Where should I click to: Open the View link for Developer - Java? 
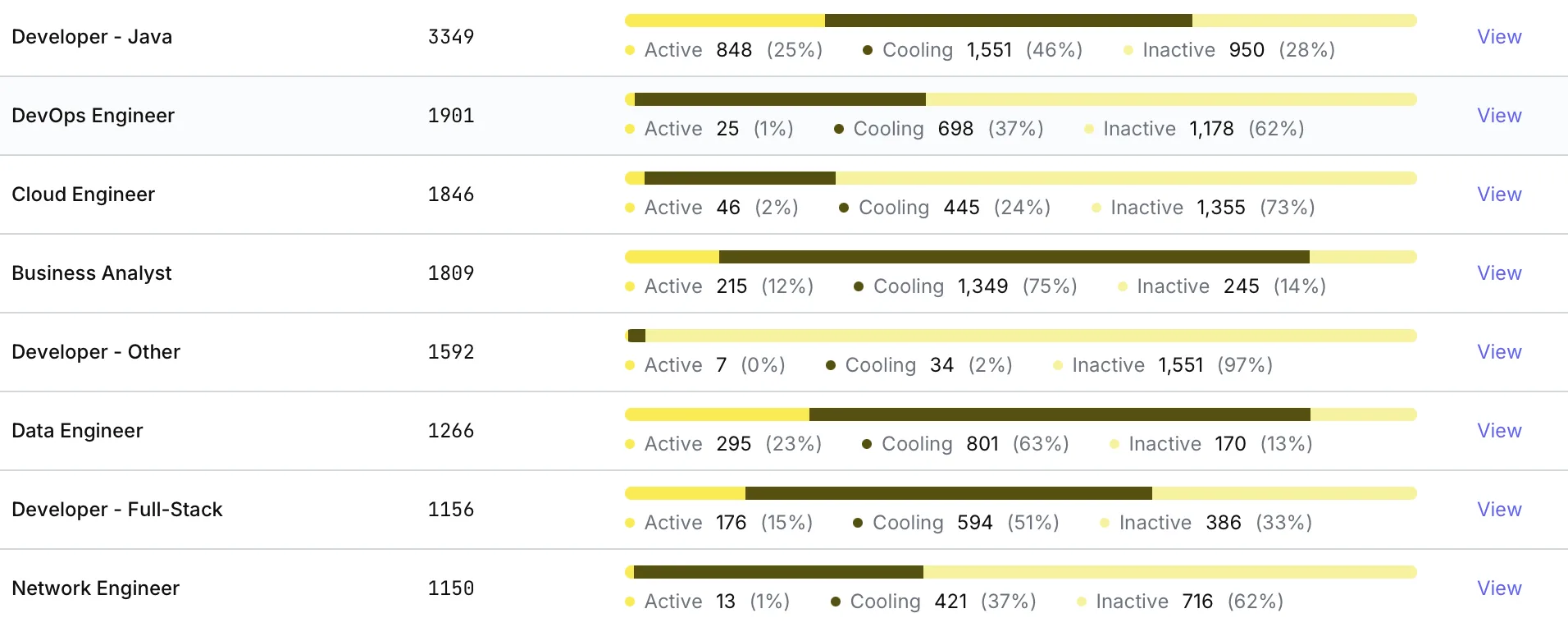(x=1499, y=37)
